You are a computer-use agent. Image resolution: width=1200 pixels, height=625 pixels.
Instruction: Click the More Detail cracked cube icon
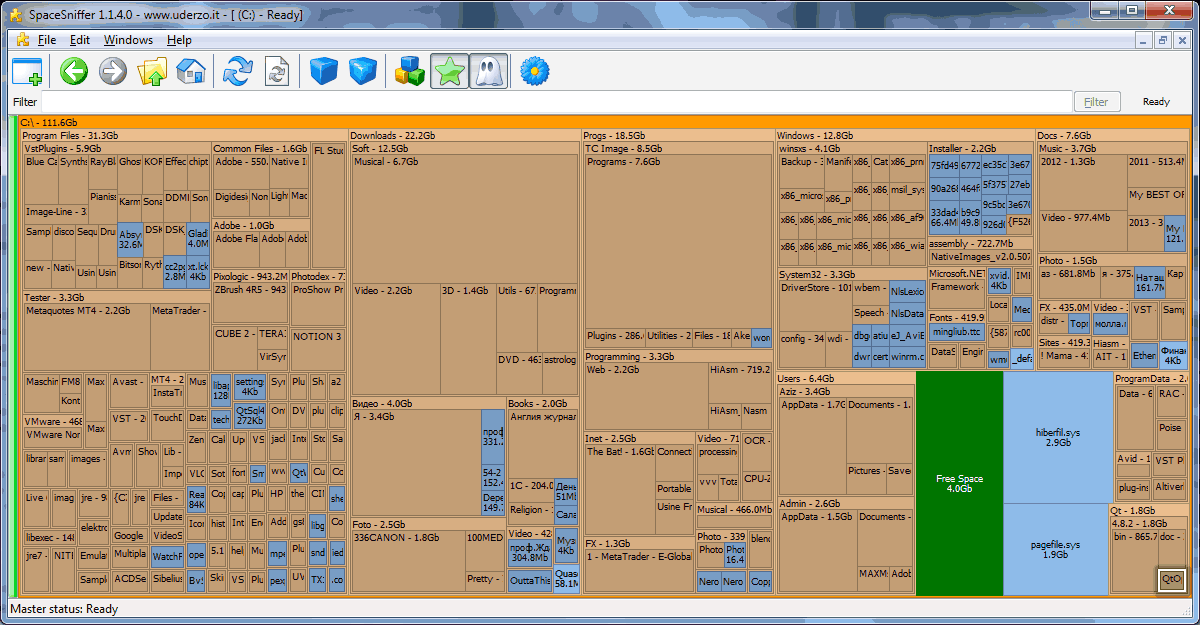362,71
